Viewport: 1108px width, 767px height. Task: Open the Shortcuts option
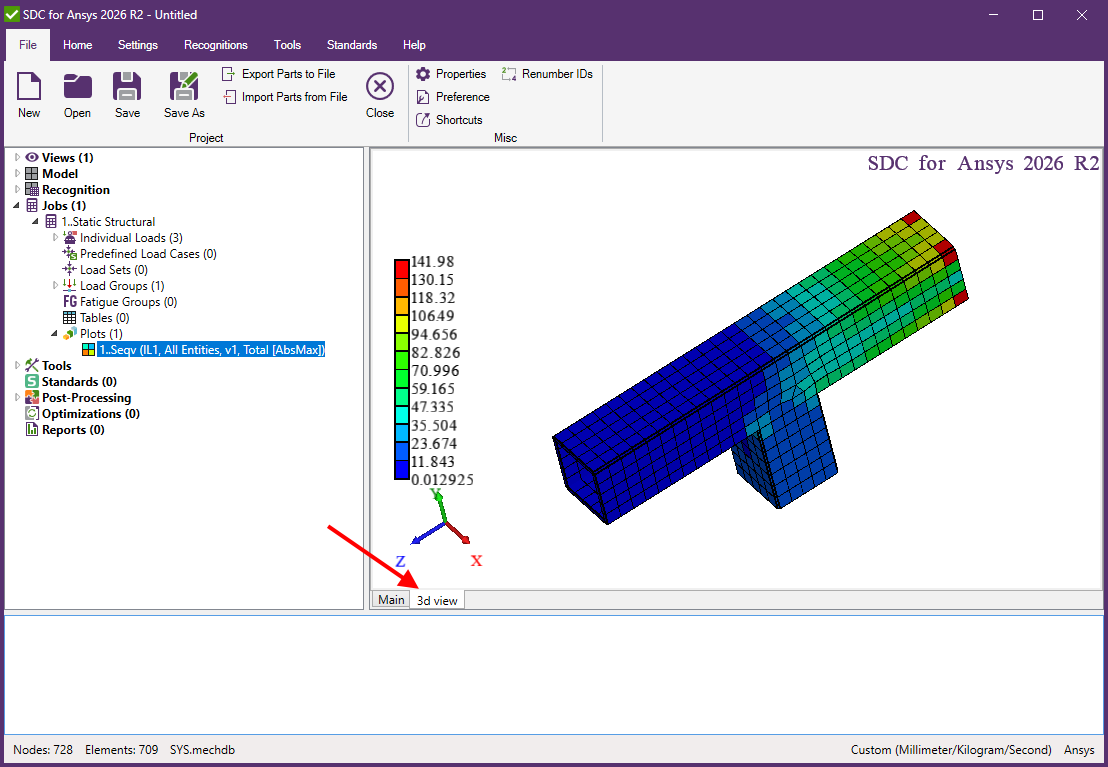(449, 120)
